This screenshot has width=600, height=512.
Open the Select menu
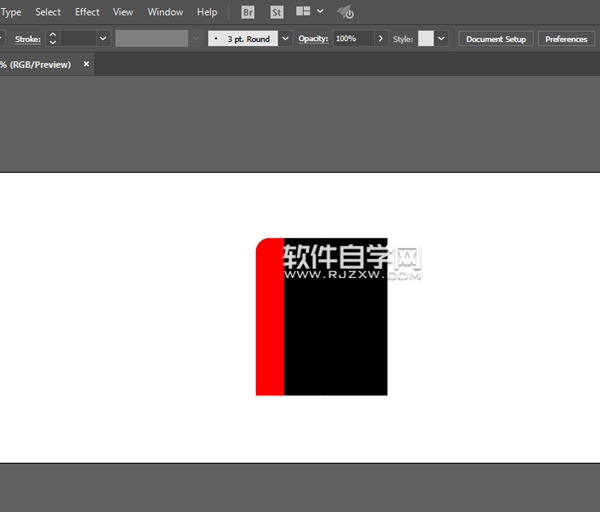click(x=48, y=12)
